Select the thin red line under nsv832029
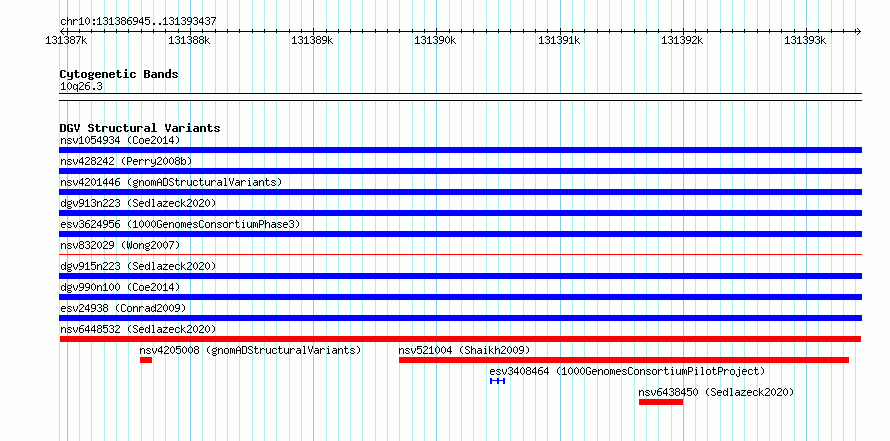The width and height of the screenshot is (890, 441). pos(460,255)
